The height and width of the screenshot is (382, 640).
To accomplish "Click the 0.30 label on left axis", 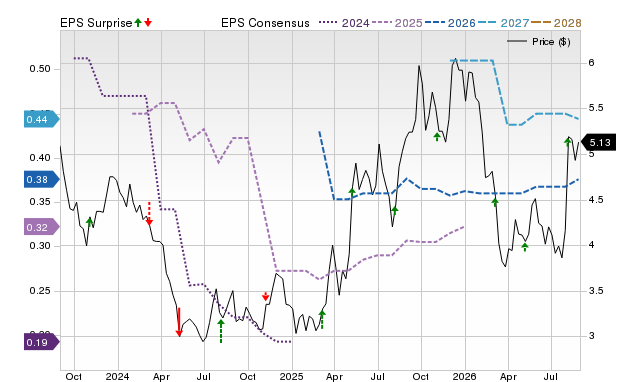I will tap(40, 246).
